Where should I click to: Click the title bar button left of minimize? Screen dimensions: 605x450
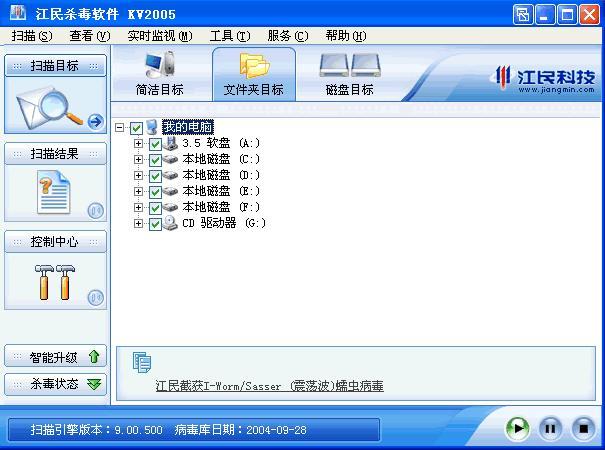point(523,15)
